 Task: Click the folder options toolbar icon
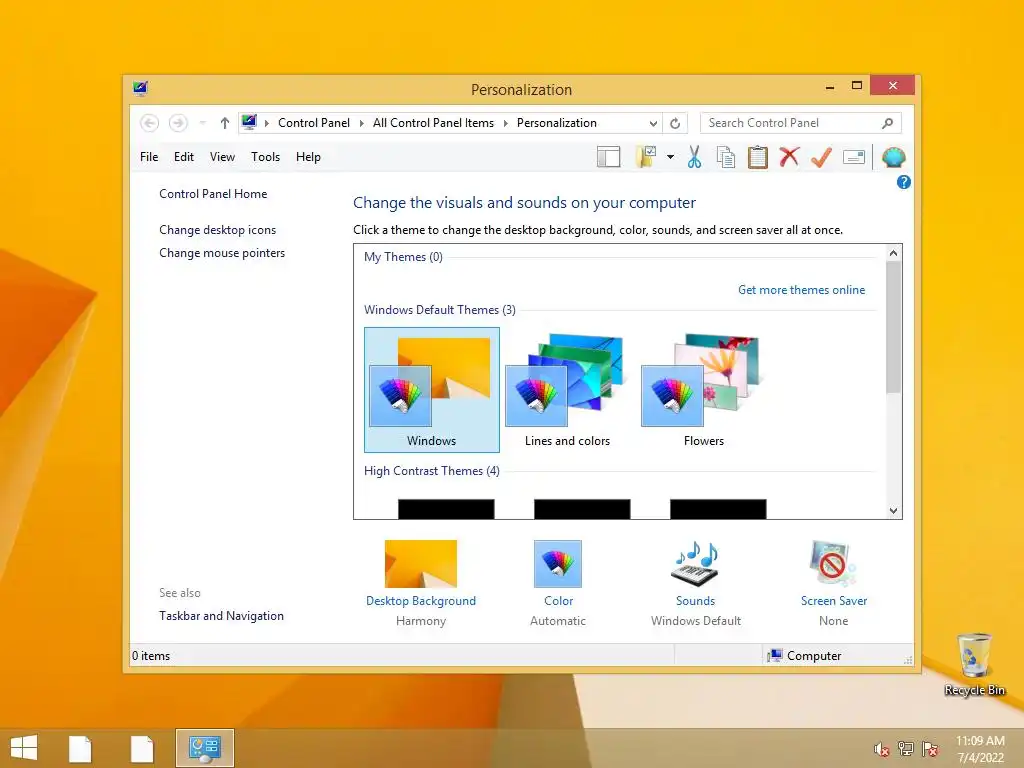click(x=645, y=157)
